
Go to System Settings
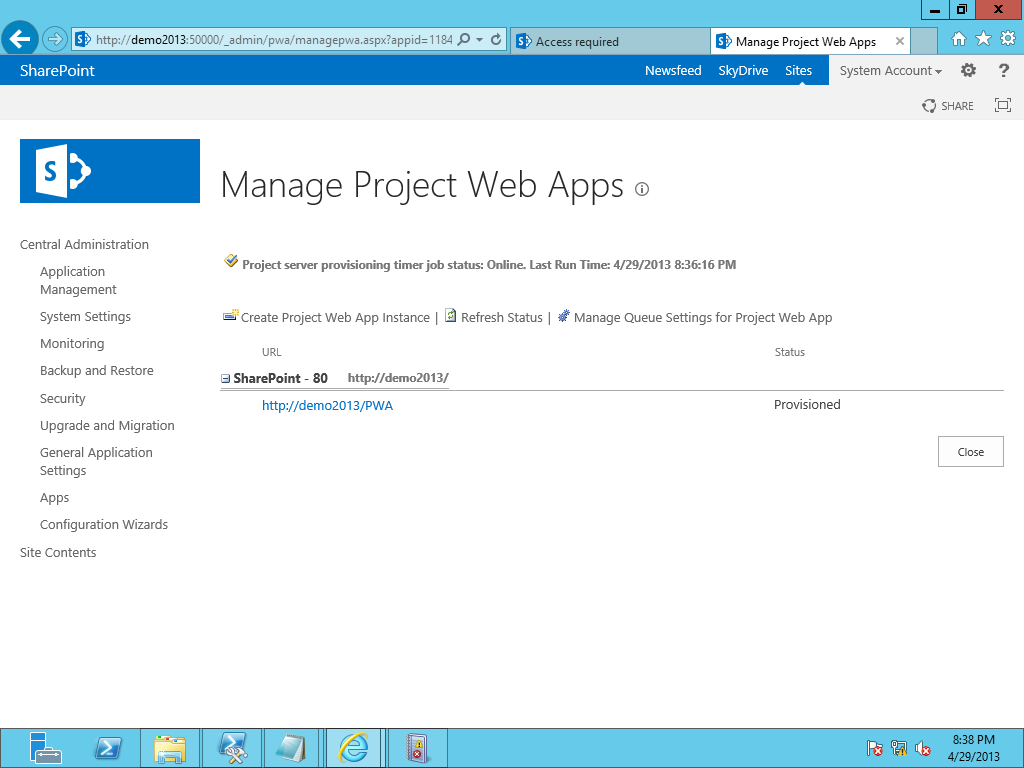(x=85, y=317)
